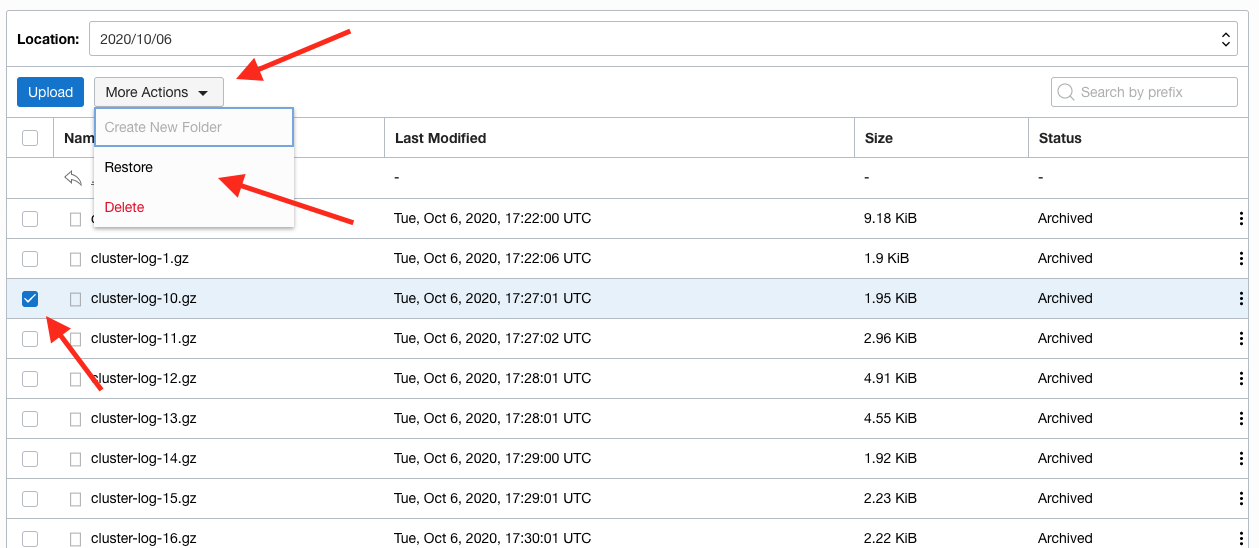1259x548 pixels.
Task: Check the box for cluster-log-14.gz
Action: (30, 458)
